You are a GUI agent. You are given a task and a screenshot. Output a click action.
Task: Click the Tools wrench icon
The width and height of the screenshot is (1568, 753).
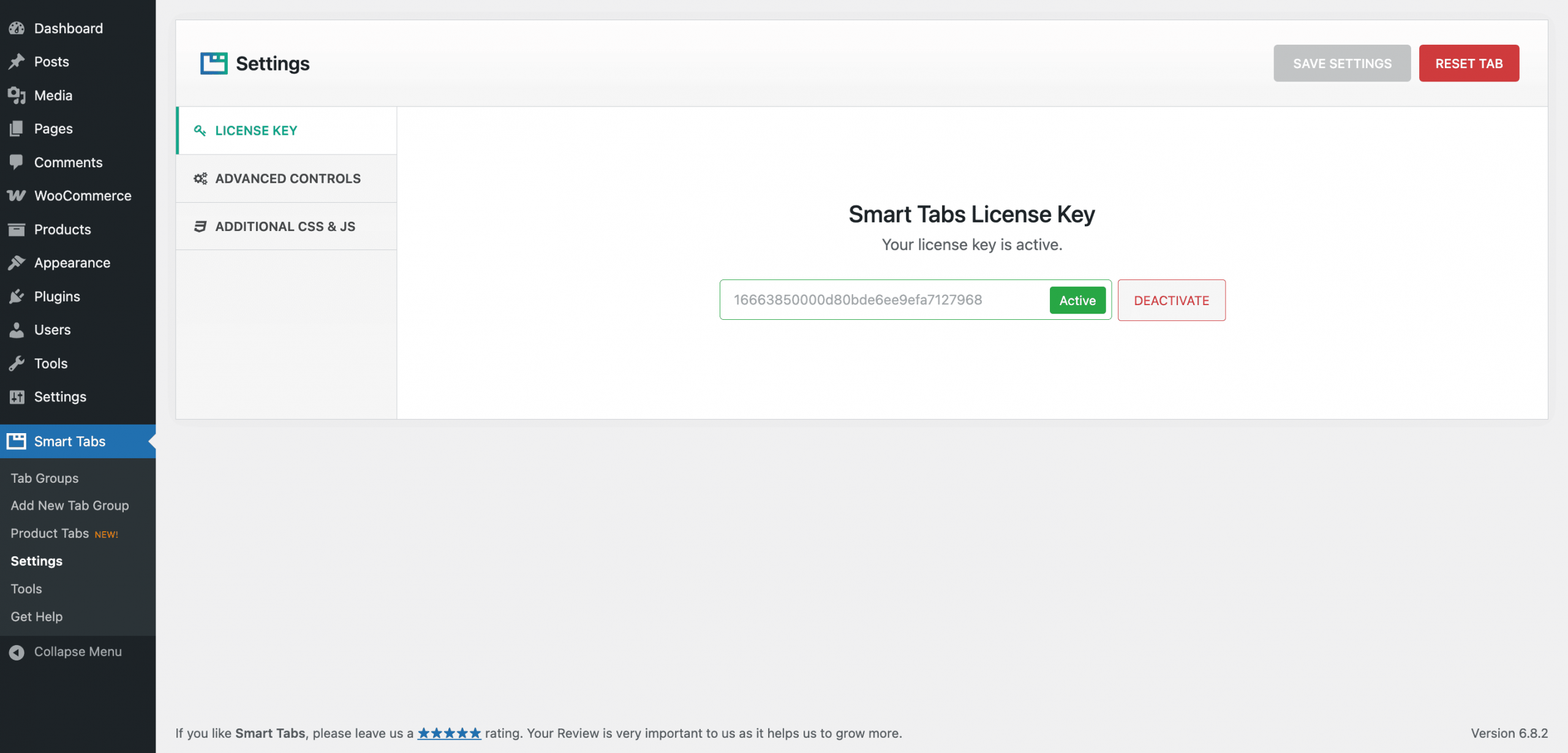pos(17,363)
